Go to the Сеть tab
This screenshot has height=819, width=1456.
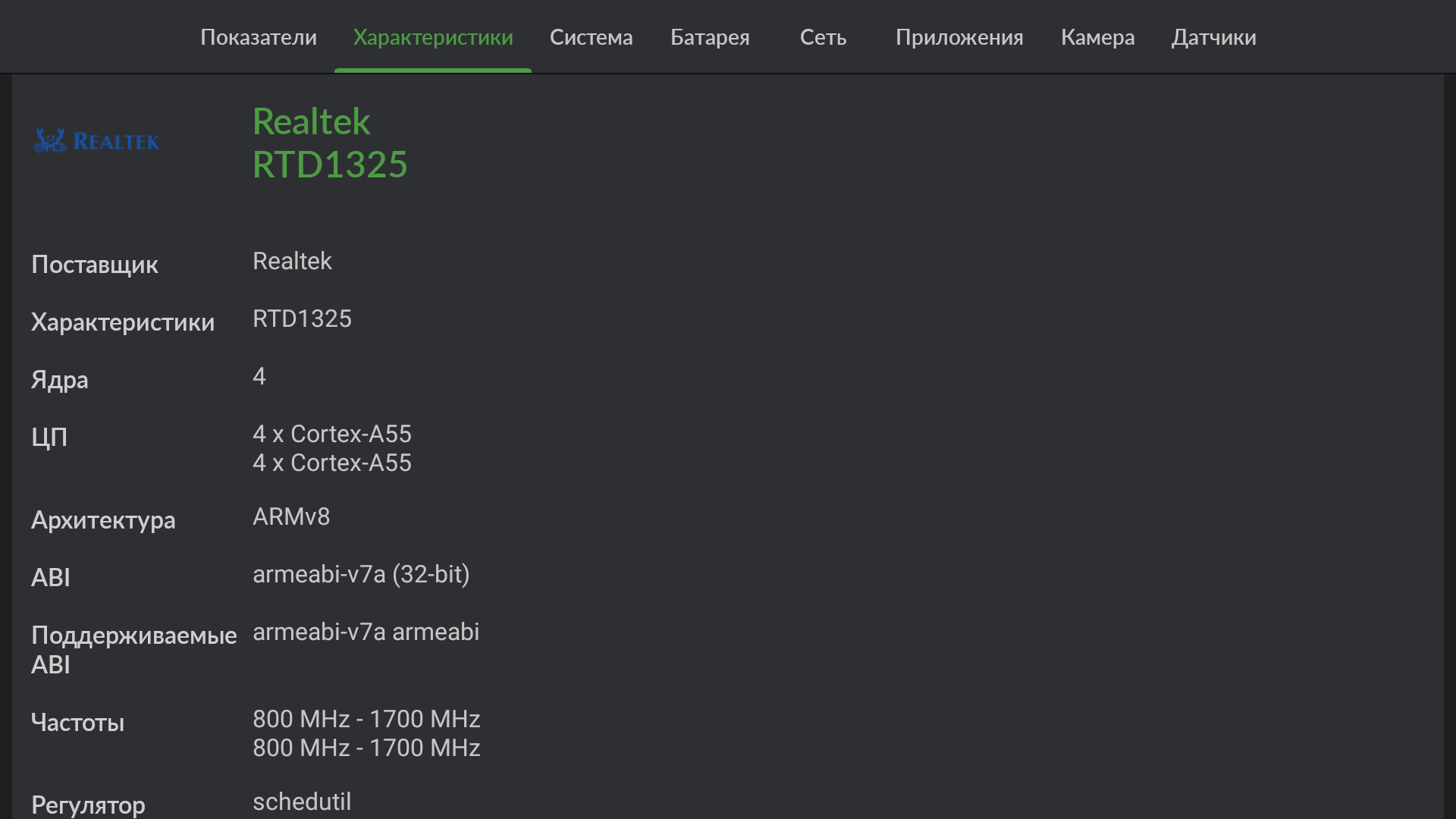[823, 37]
